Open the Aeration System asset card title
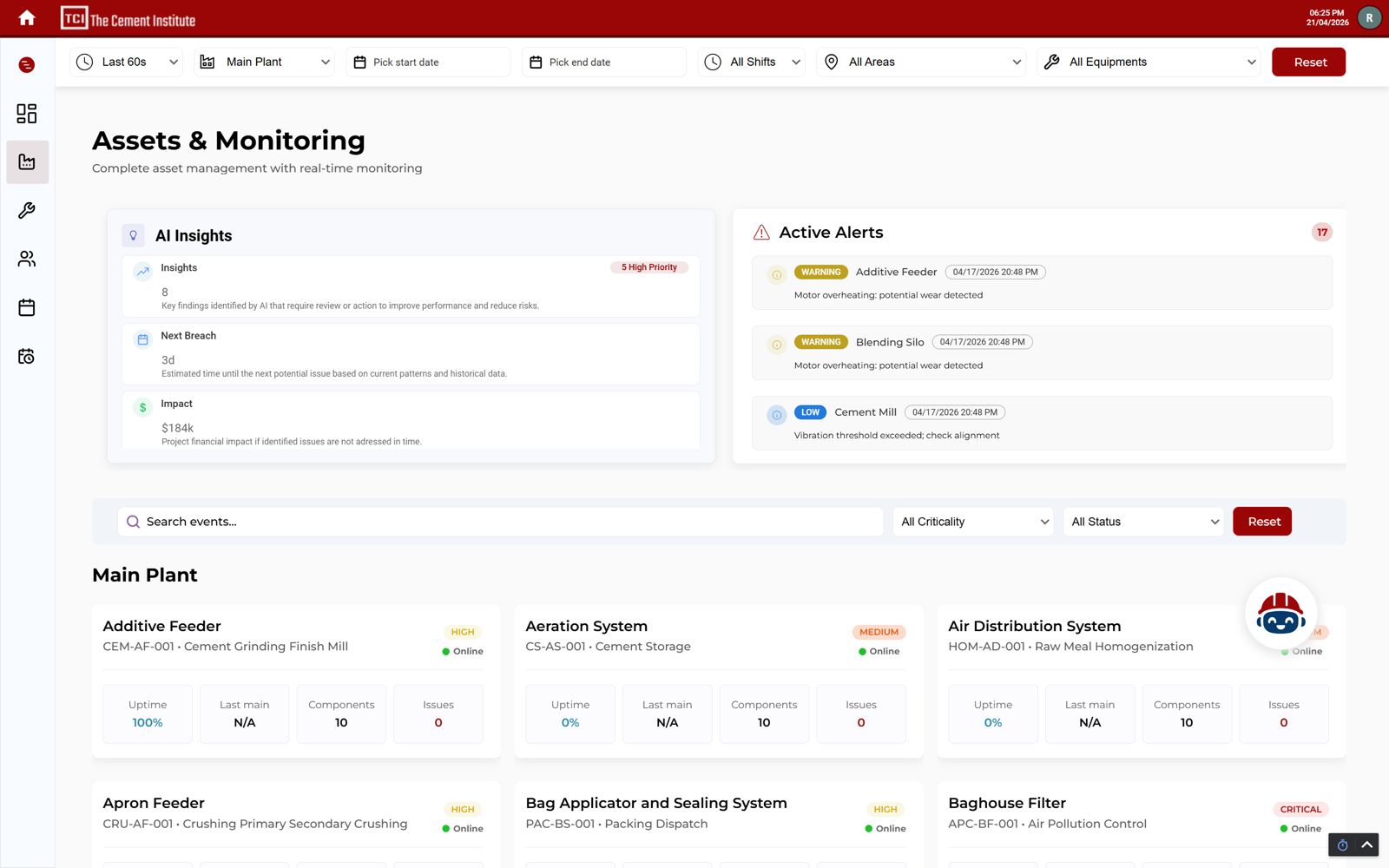The image size is (1389, 868). coord(587,626)
